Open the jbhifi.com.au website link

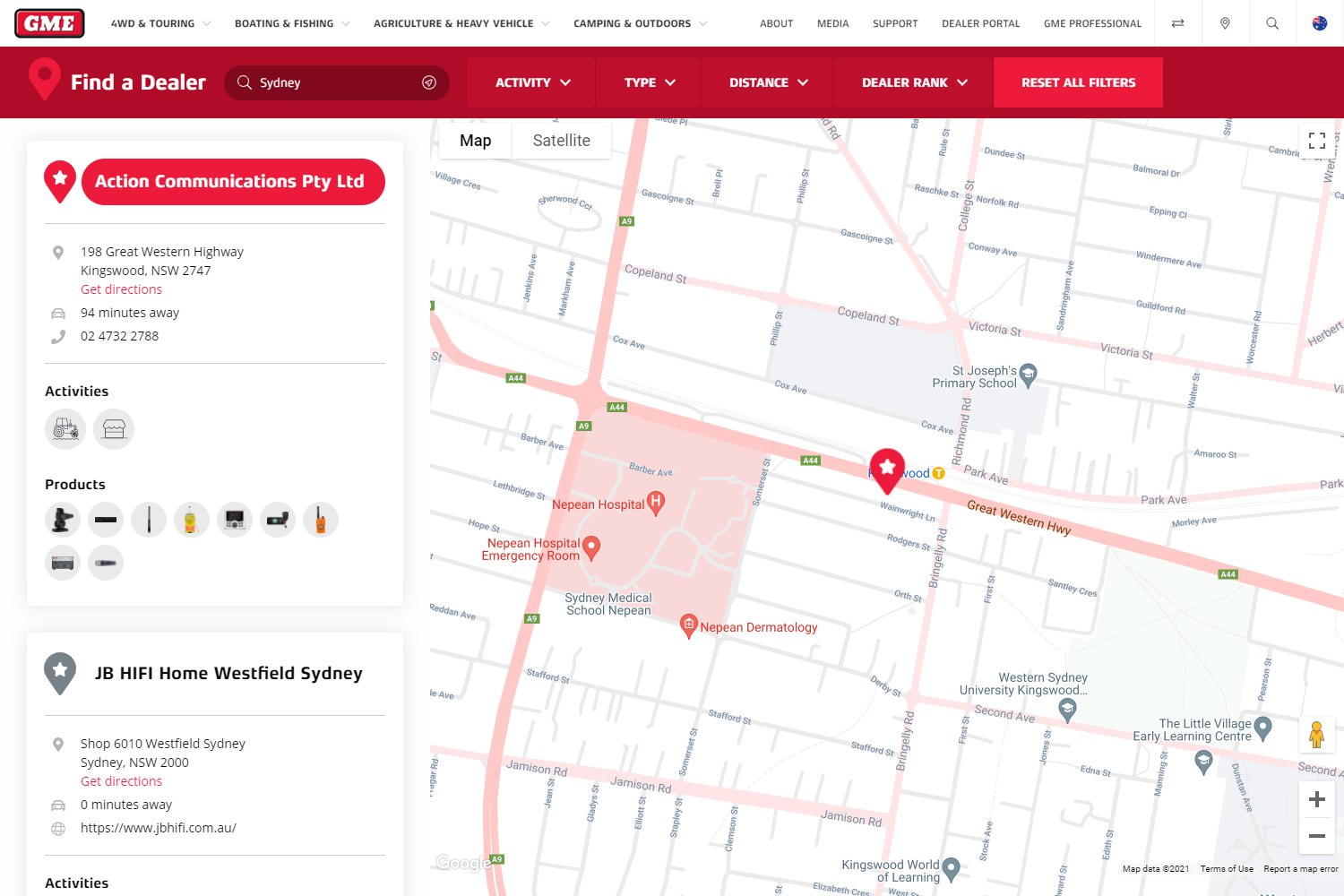[x=159, y=828]
